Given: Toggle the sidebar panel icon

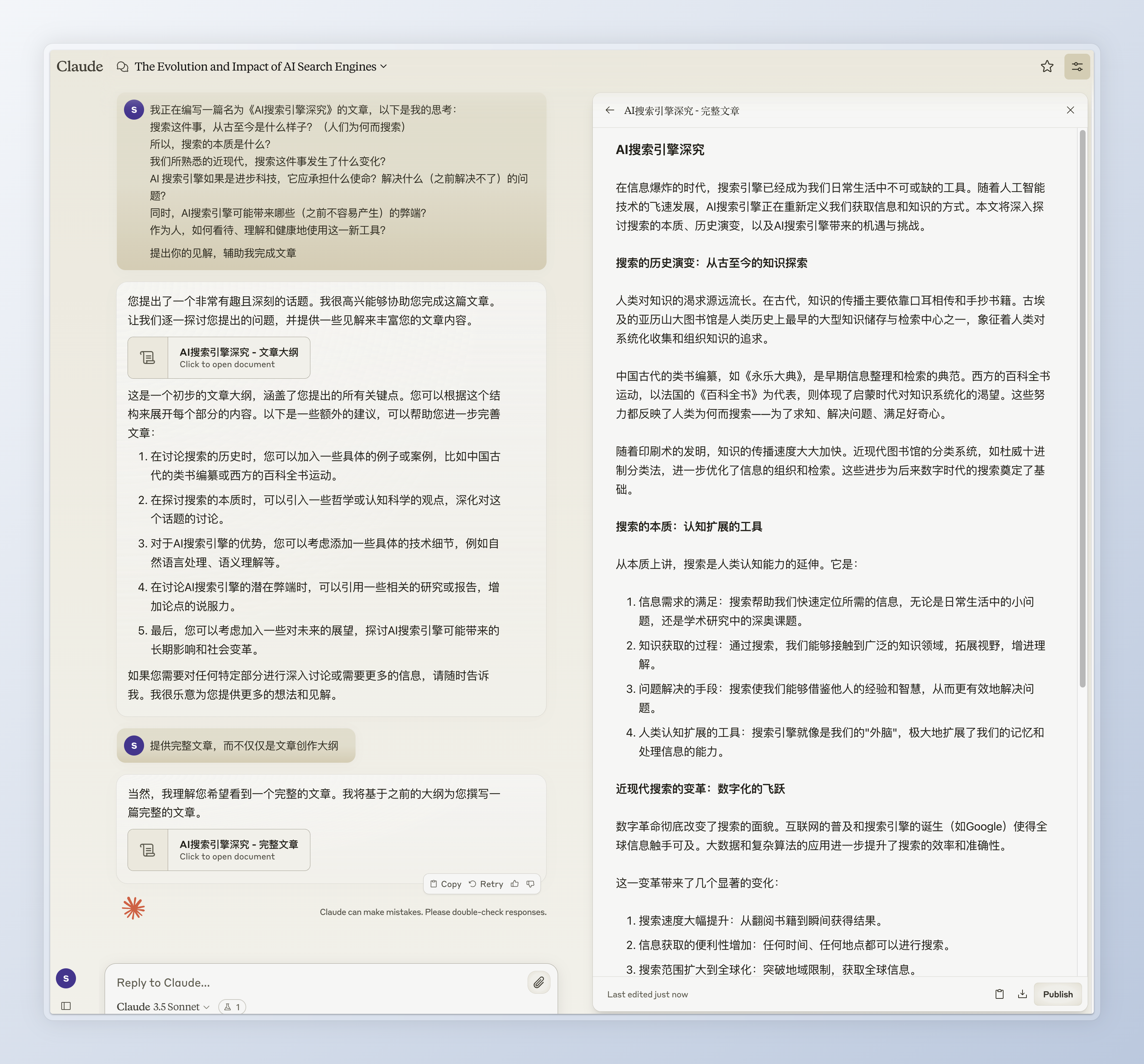Looking at the screenshot, I should pyautogui.click(x=66, y=1006).
